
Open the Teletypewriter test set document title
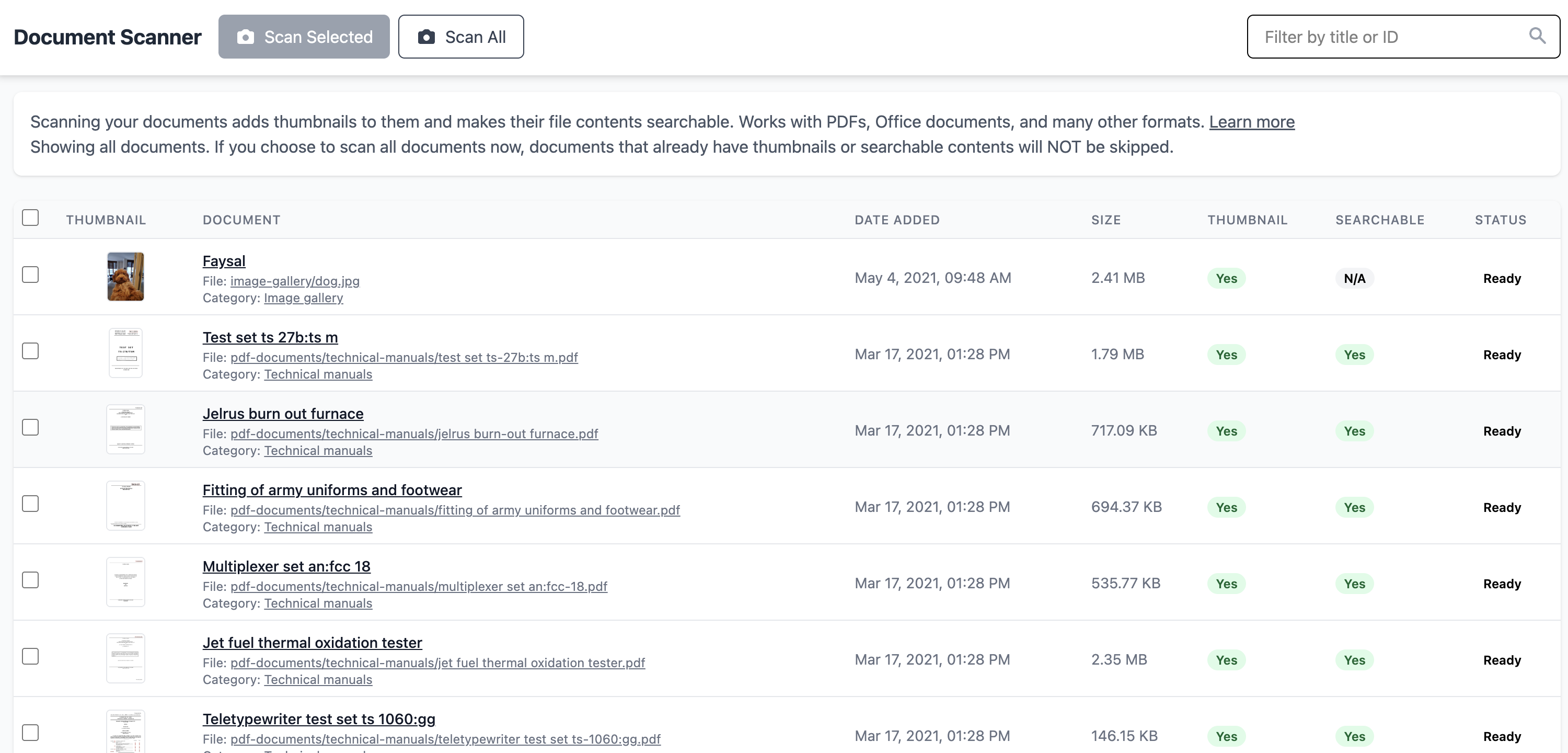point(318,719)
